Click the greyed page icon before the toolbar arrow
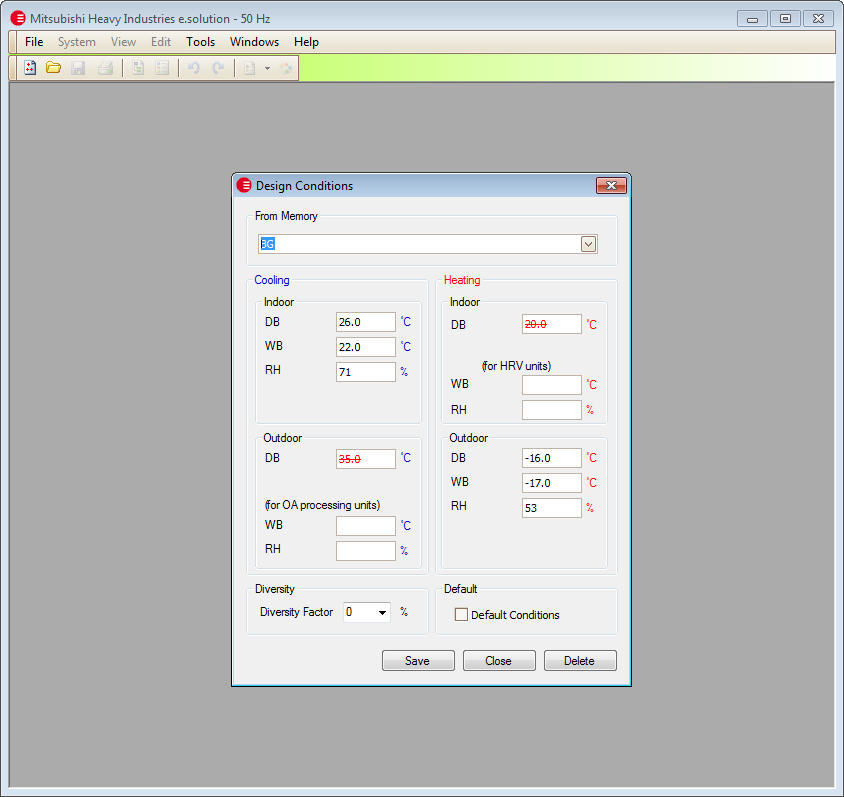This screenshot has width=844, height=797. pos(249,68)
